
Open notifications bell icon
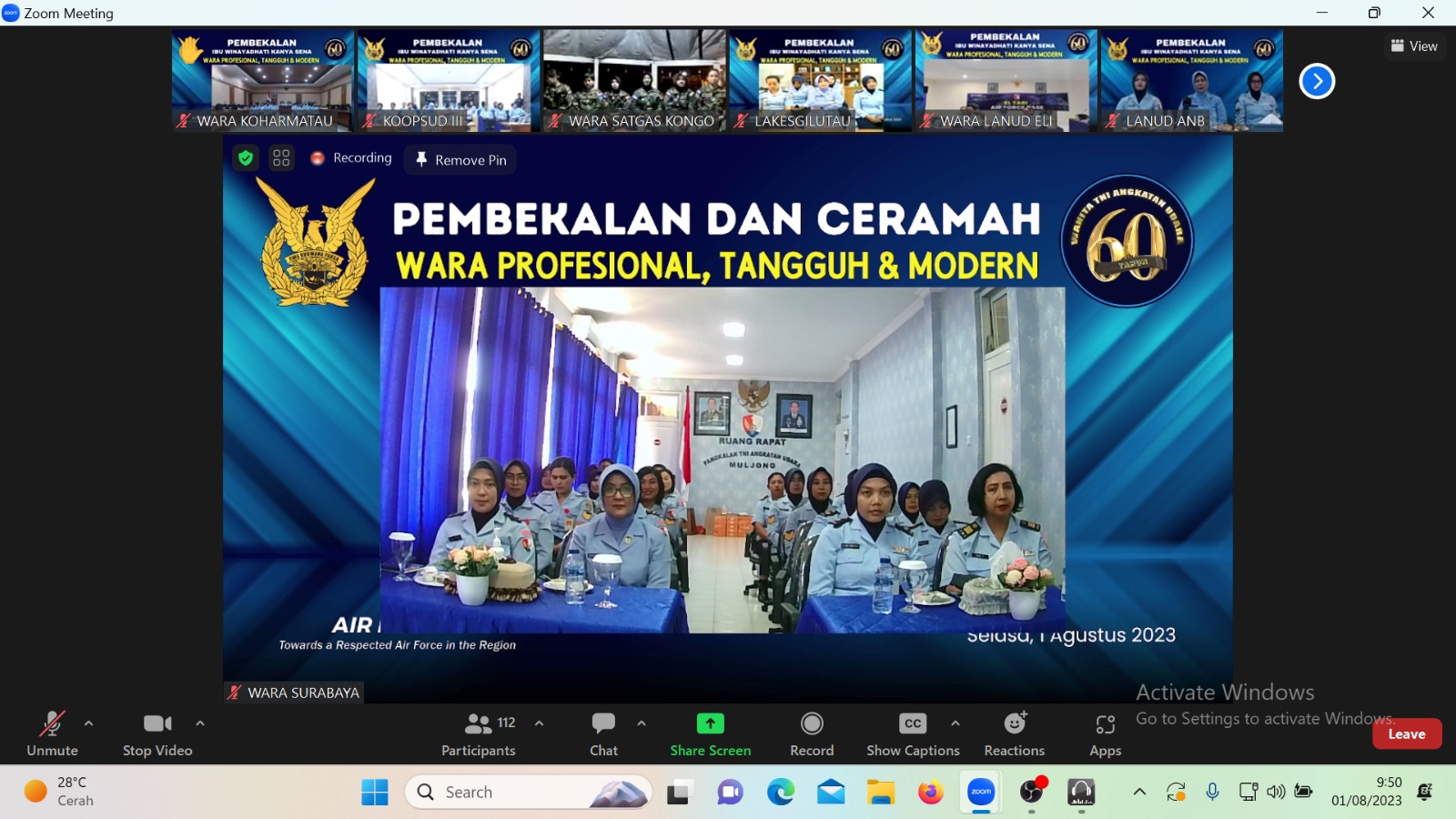tap(1425, 792)
